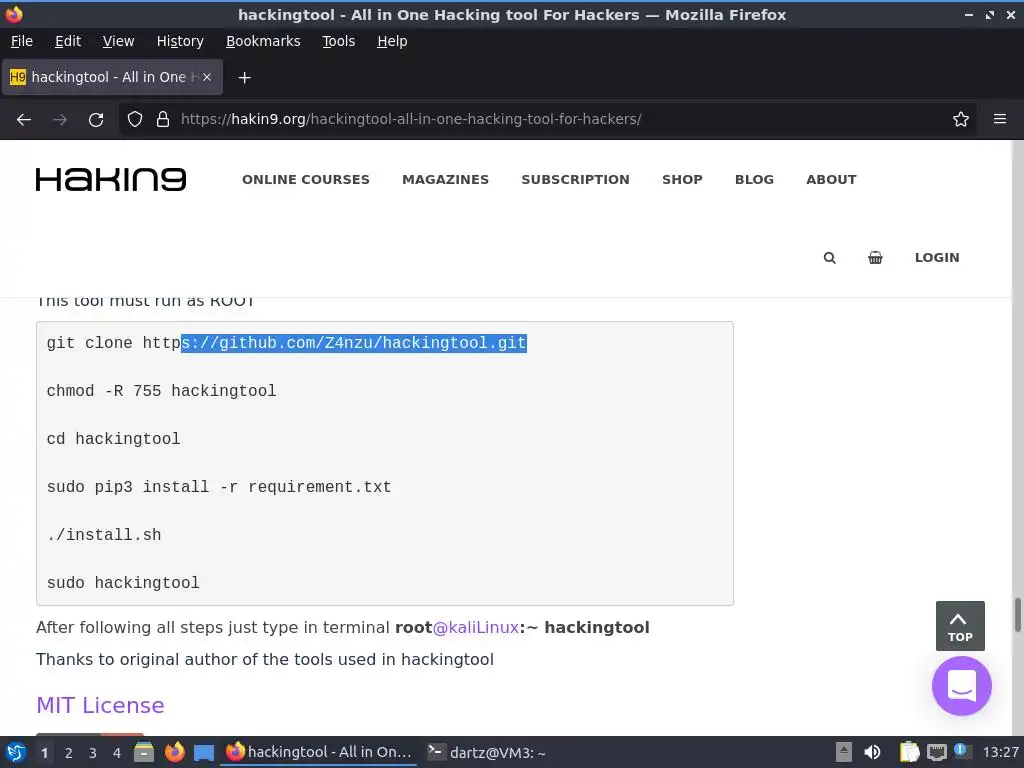1024x768 pixels.
Task: Click the git clone command line
Action: [x=287, y=343]
